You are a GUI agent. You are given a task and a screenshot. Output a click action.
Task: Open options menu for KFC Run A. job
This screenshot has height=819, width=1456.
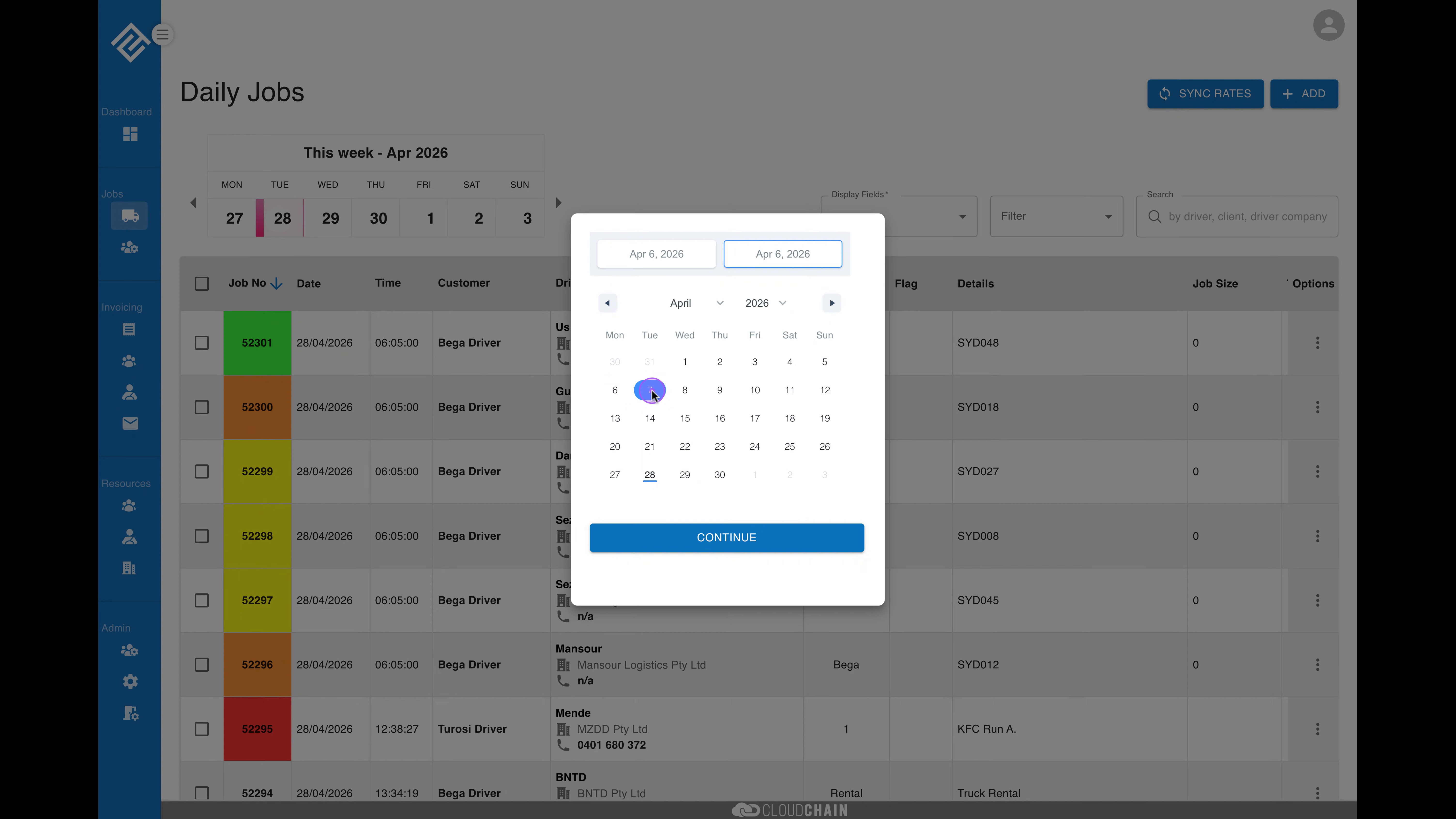(1318, 730)
